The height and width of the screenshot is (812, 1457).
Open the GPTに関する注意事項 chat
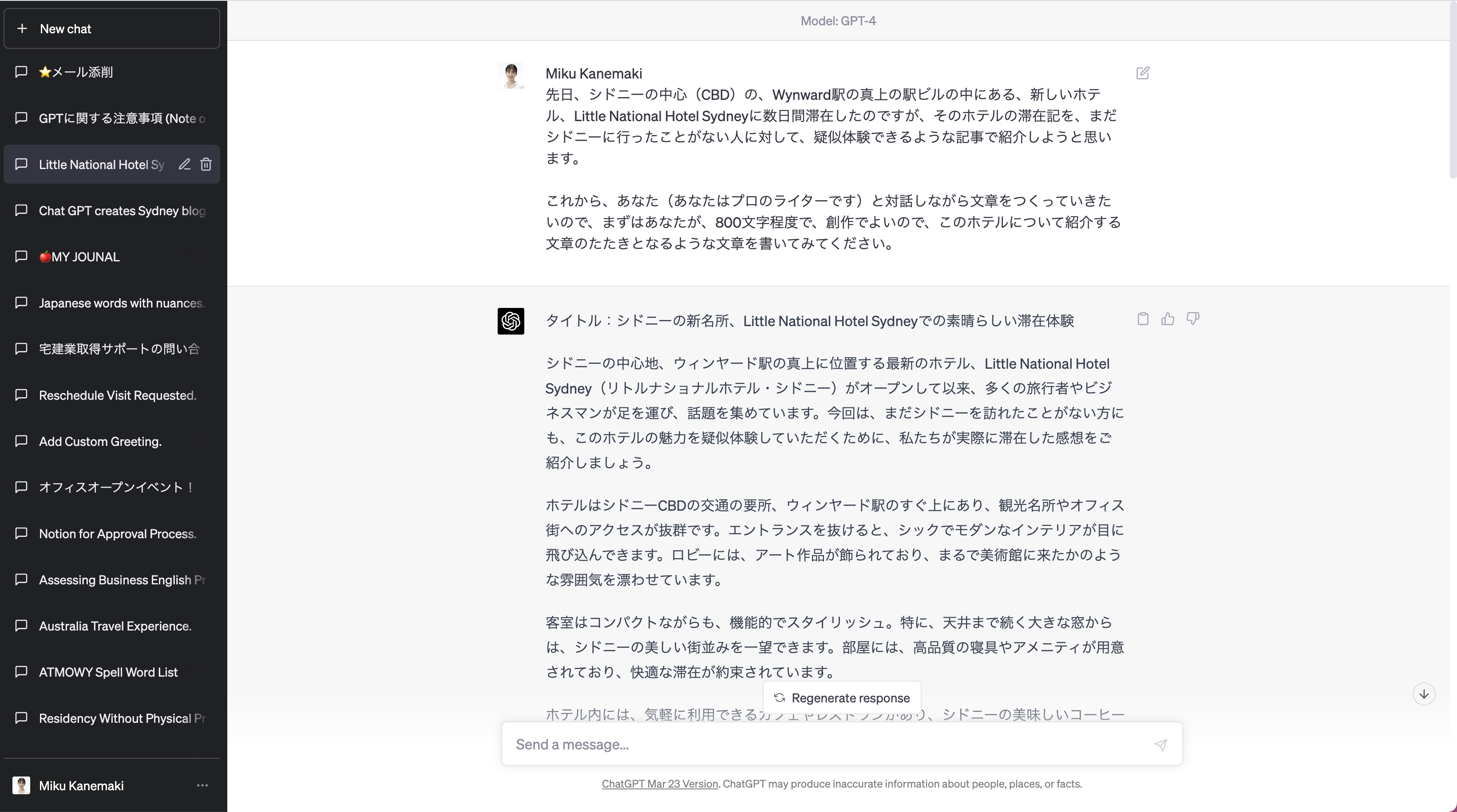[x=111, y=118]
